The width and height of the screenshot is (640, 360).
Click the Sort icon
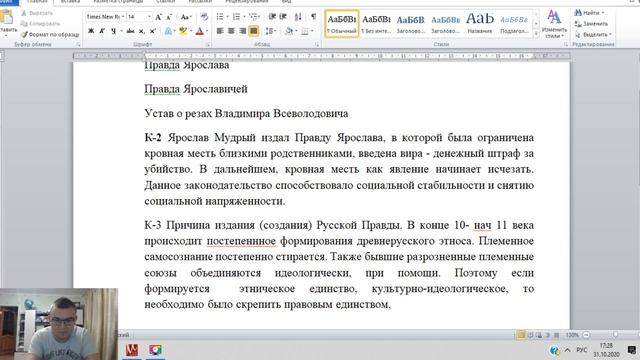(x=298, y=17)
